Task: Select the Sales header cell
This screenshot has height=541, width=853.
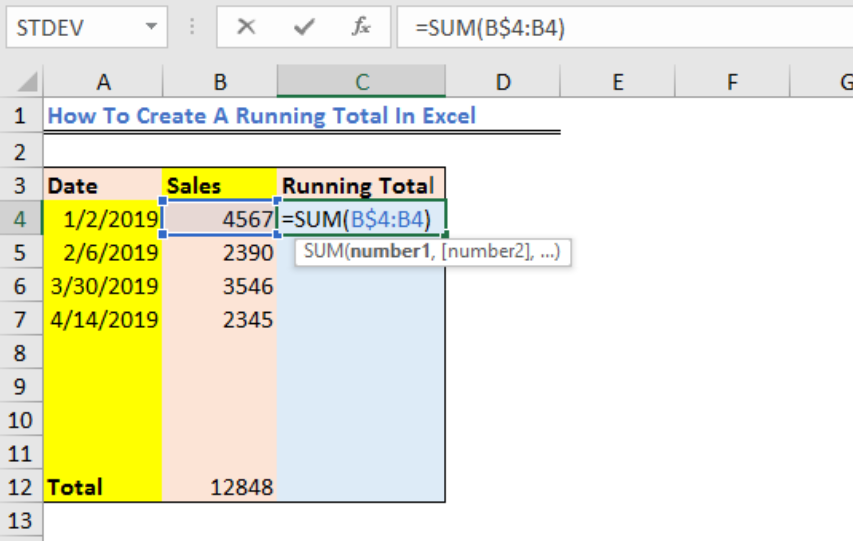Action: tap(220, 185)
